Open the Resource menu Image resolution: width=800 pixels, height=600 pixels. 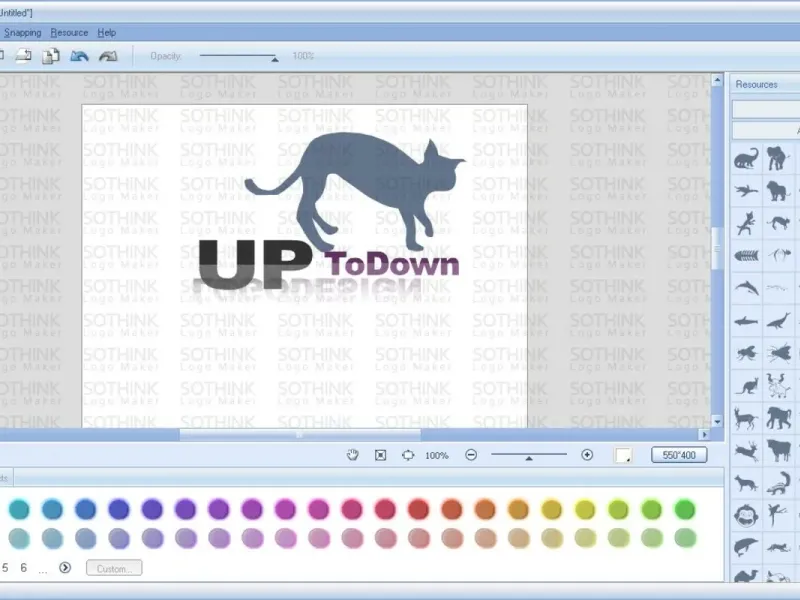69,33
